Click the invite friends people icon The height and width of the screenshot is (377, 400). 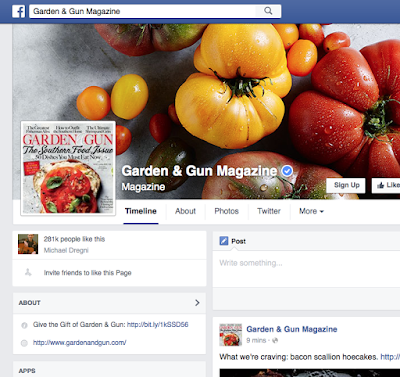click(x=28, y=273)
